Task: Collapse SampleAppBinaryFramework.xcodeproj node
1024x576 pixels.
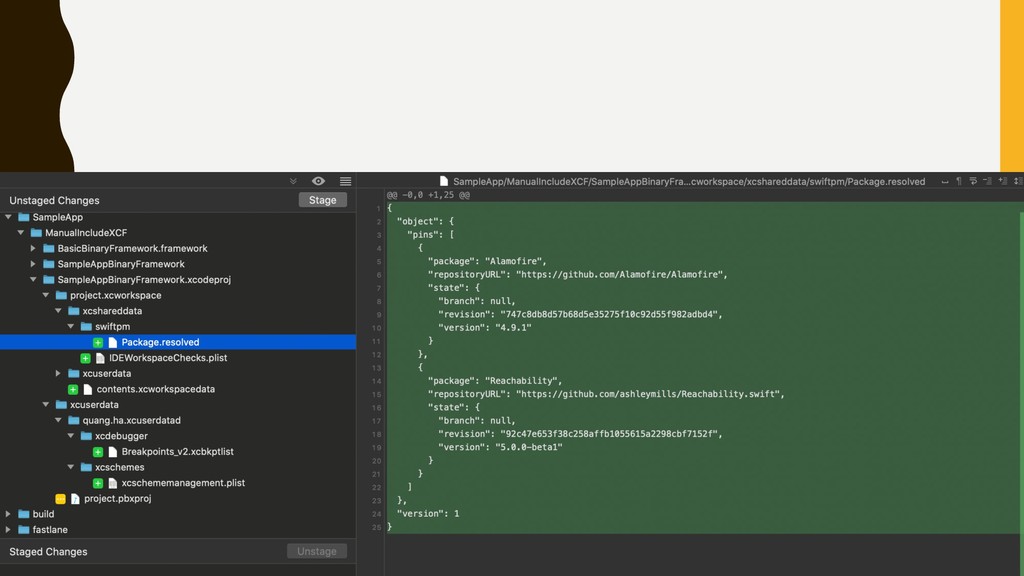Action: point(33,280)
